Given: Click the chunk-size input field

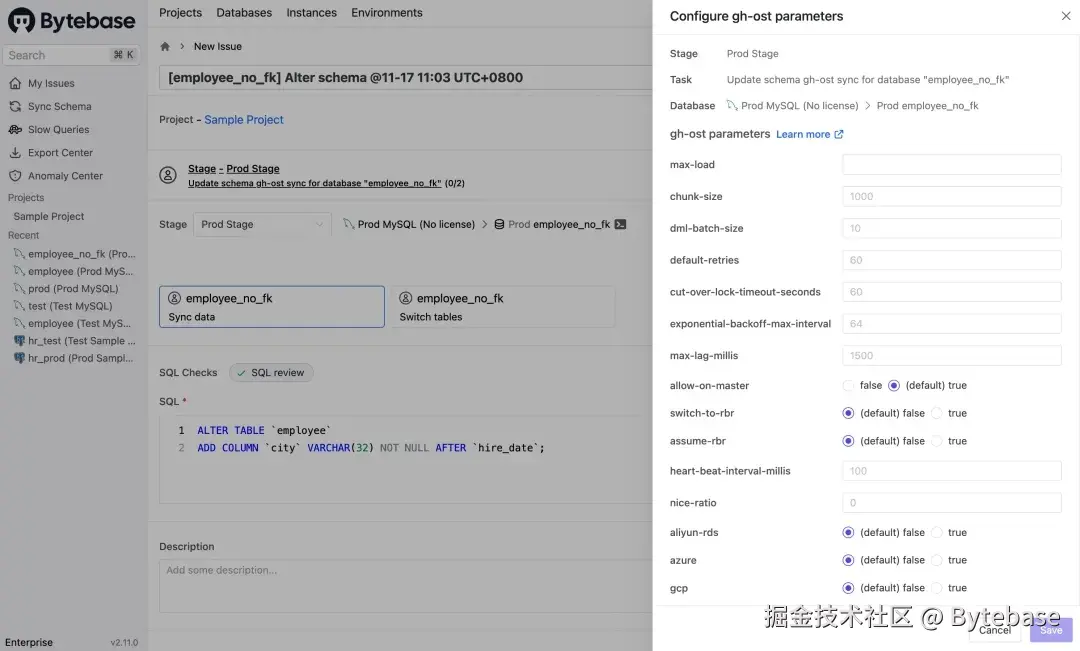Looking at the screenshot, I should 951,196.
